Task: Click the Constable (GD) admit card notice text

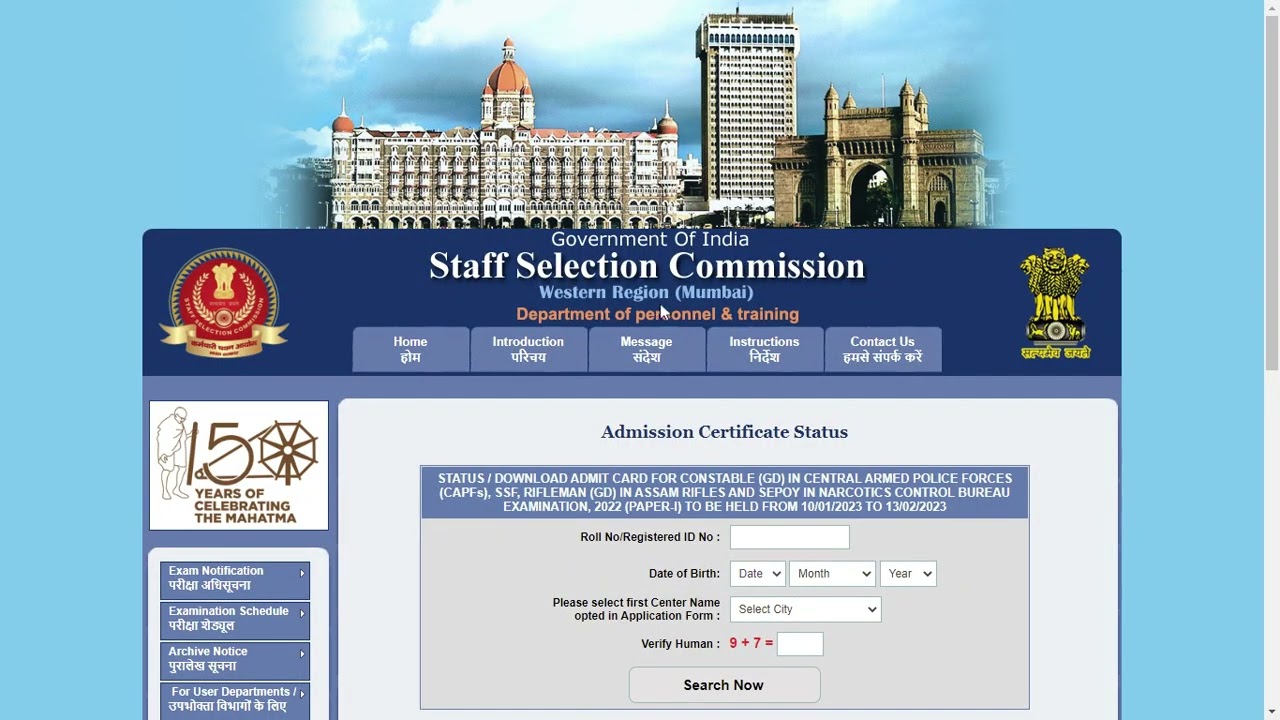Action: [x=725, y=492]
